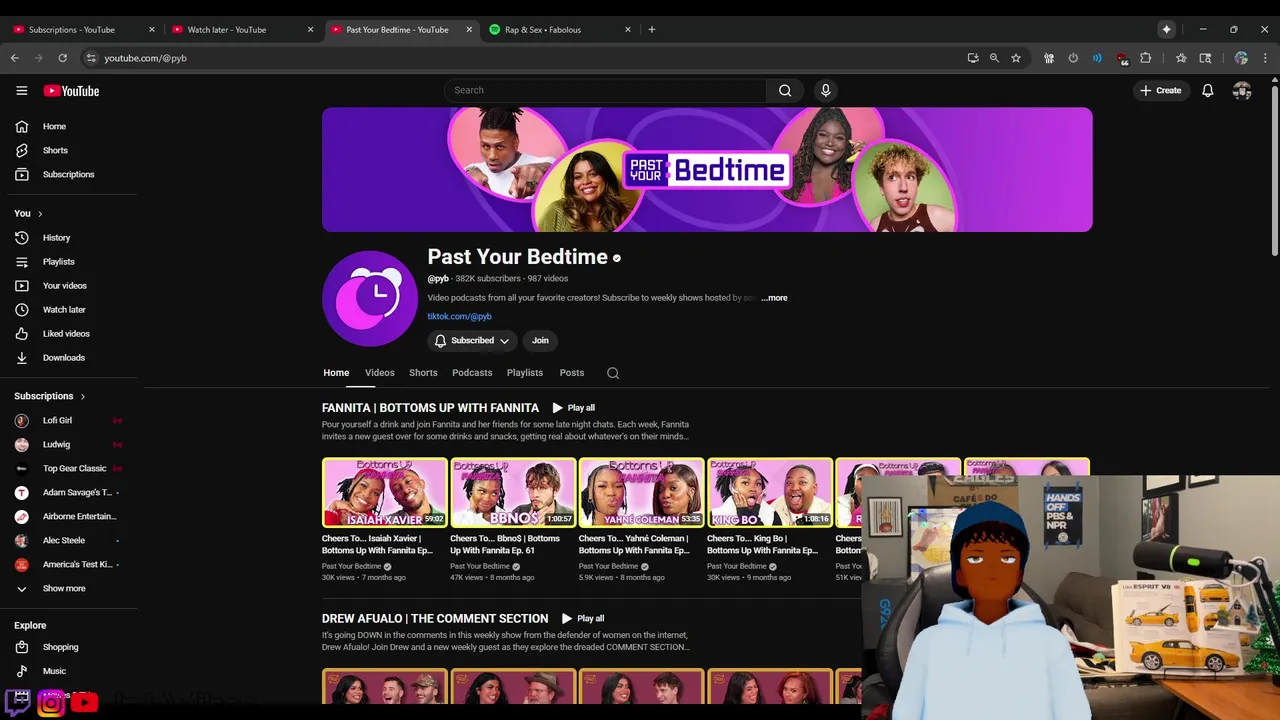Reload the page in the browser
Image resolution: width=1280 pixels, height=720 pixels.
coord(62,58)
